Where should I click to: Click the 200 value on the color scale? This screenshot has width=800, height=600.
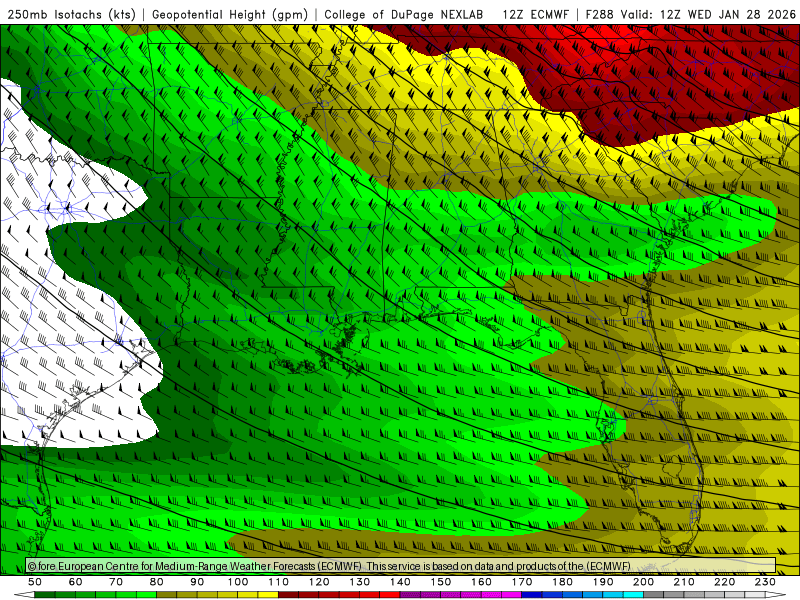coord(643,582)
